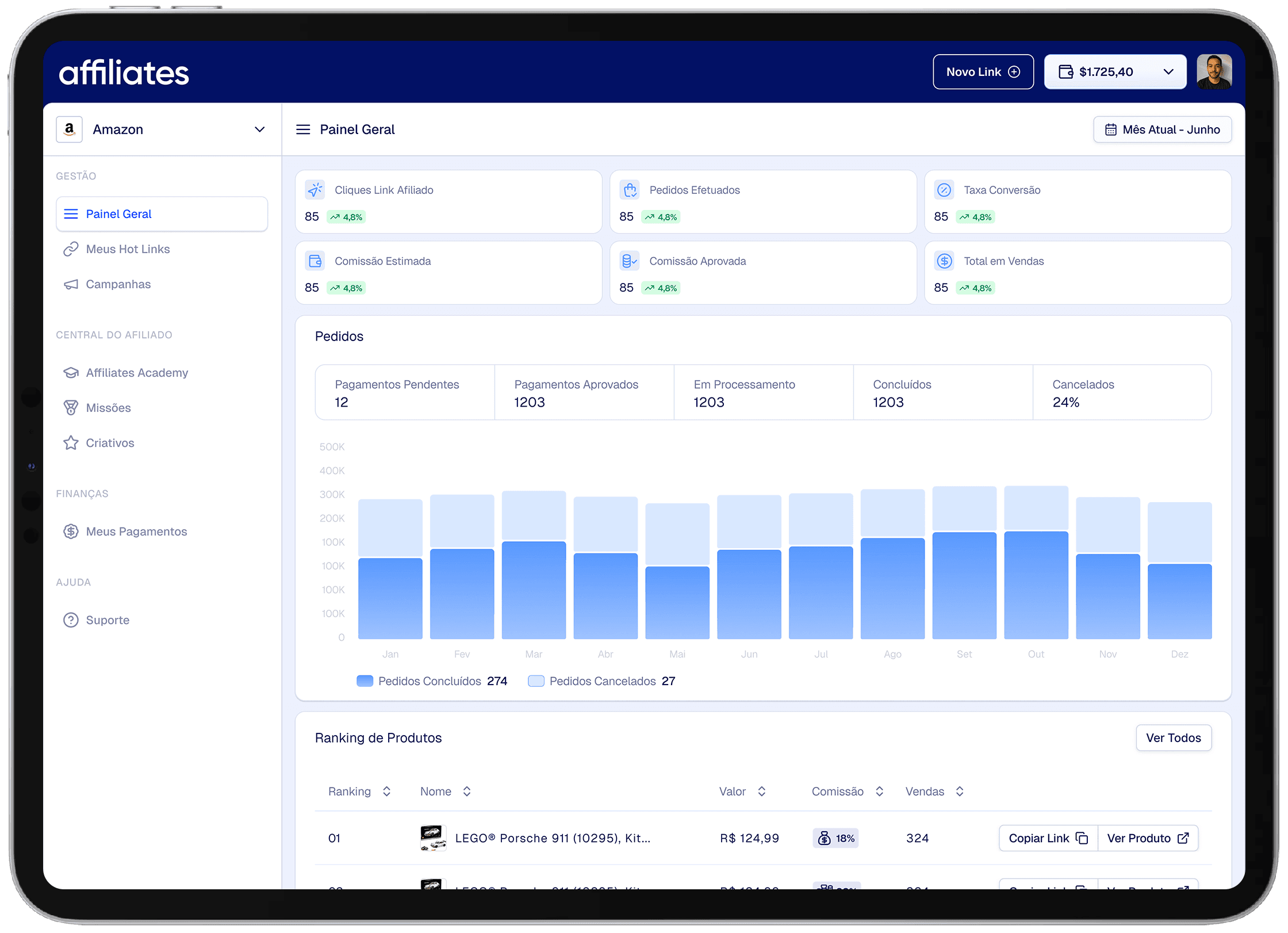Click the Suporte question mark icon
The height and width of the screenshot is (933, 1288).
pos(71,620)
